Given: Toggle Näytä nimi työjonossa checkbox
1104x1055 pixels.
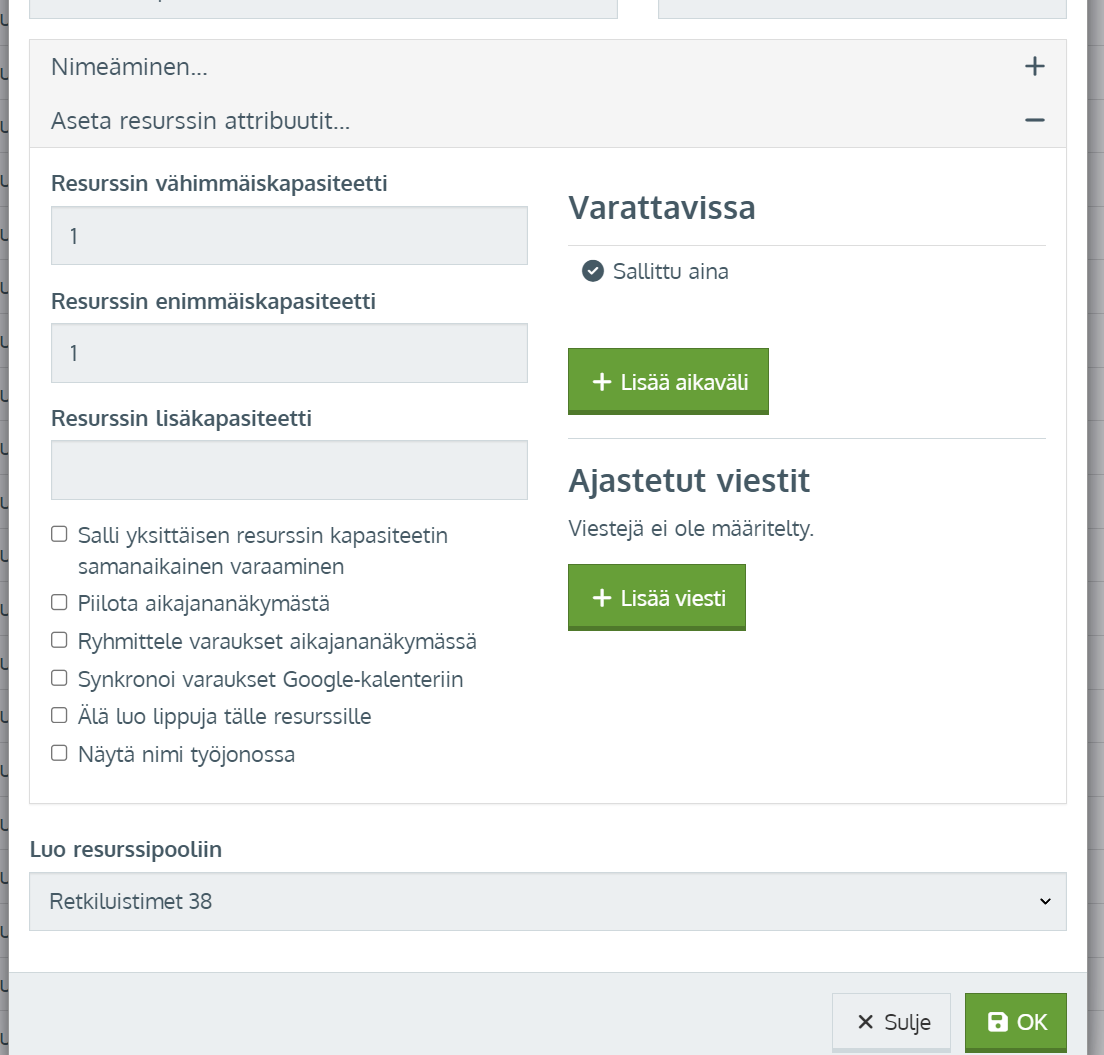Looking at the screenshot, I should (x=60, y=754).
